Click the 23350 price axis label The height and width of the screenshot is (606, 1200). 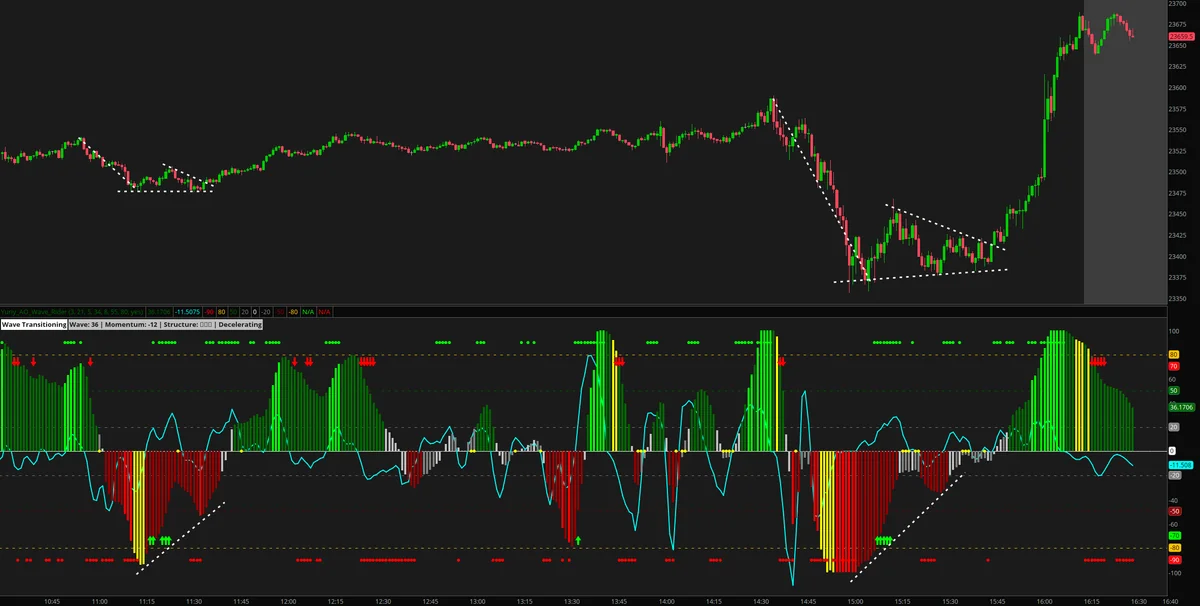coord(1177,298)
